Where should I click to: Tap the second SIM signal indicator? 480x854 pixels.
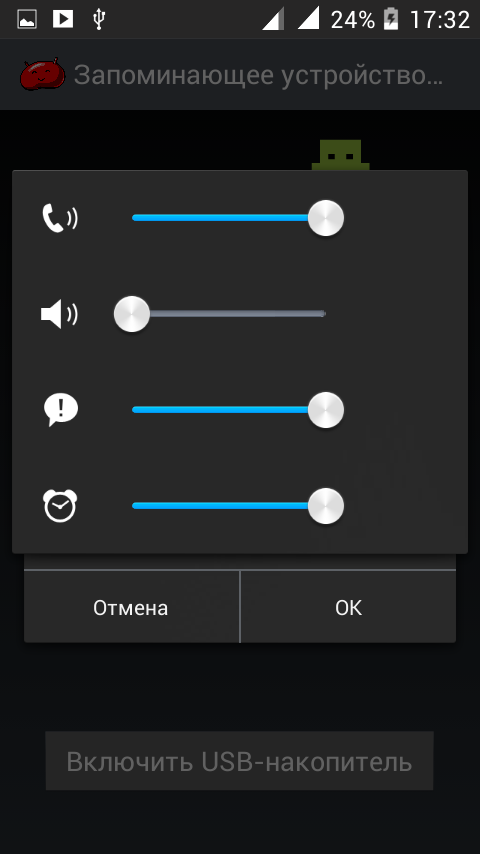coord(308,20)
